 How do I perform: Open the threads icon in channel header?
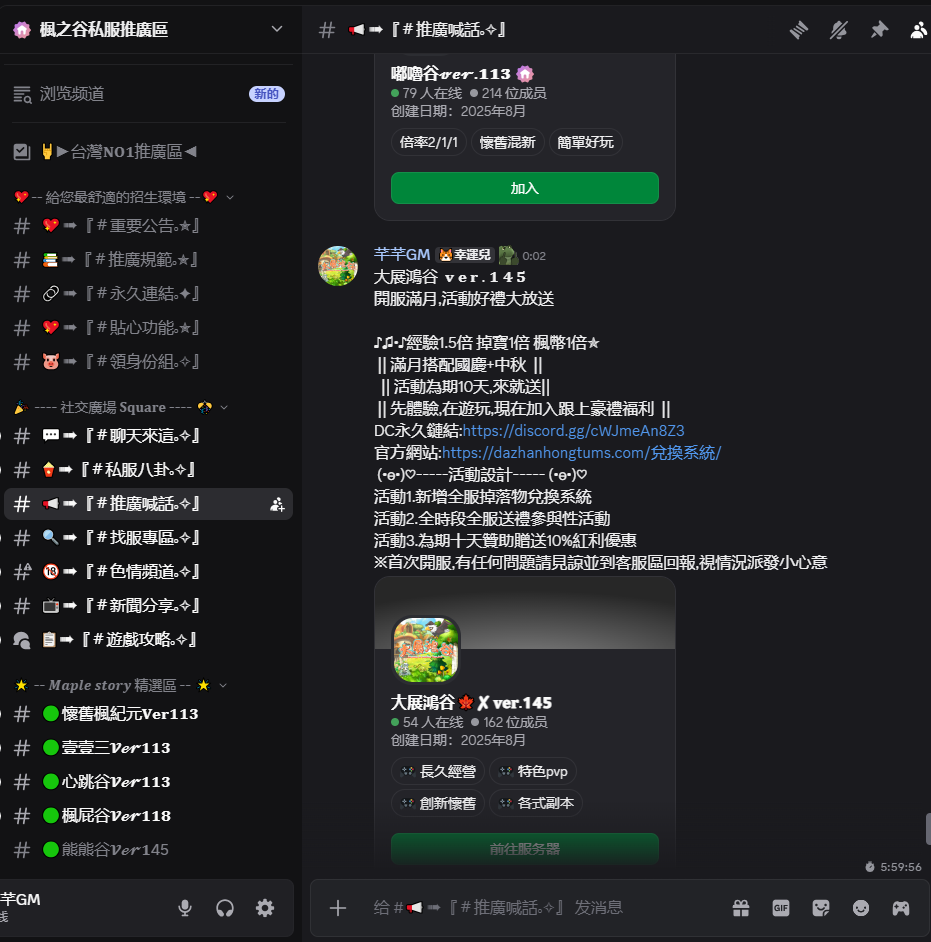pos(798,29)
